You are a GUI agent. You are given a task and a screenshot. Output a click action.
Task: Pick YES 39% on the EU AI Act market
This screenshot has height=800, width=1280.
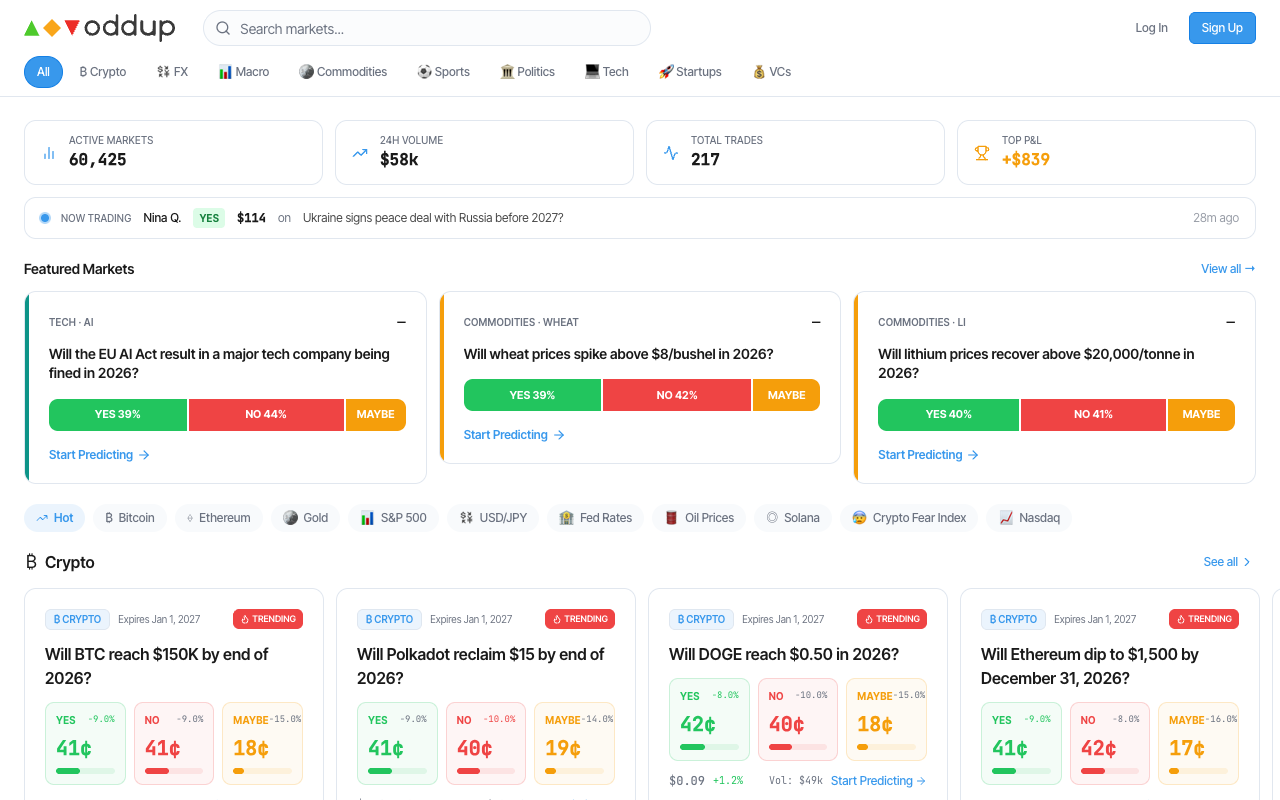click(118, 414)
